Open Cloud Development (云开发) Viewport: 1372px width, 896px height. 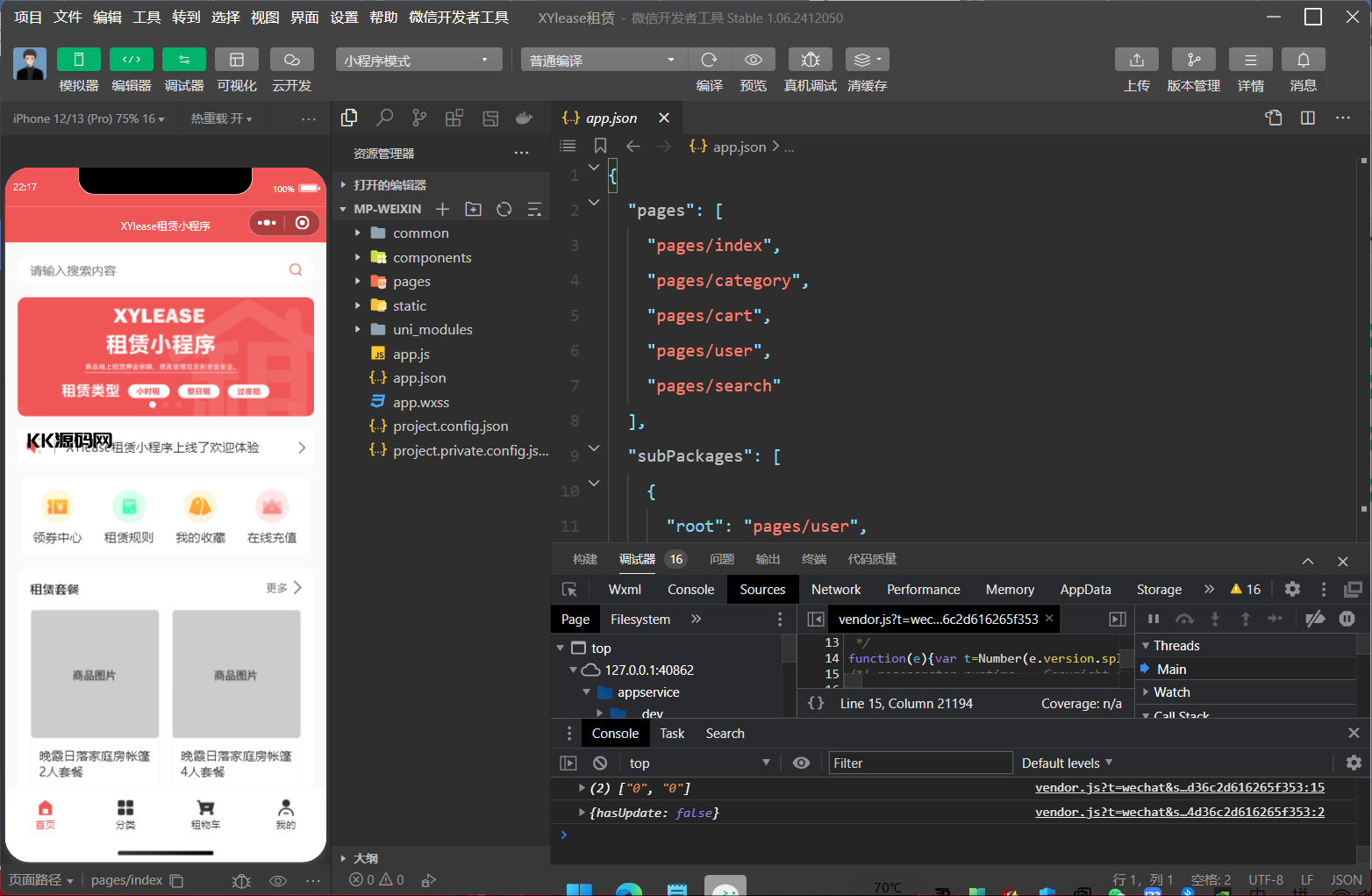coord(292,60)
